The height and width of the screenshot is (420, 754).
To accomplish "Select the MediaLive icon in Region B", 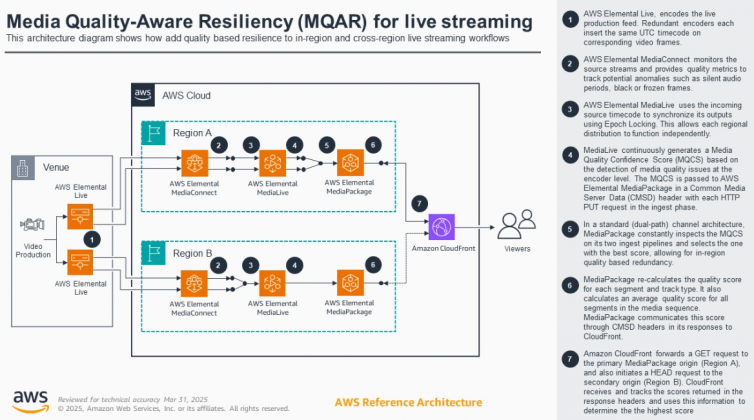I will coord(273,281).
